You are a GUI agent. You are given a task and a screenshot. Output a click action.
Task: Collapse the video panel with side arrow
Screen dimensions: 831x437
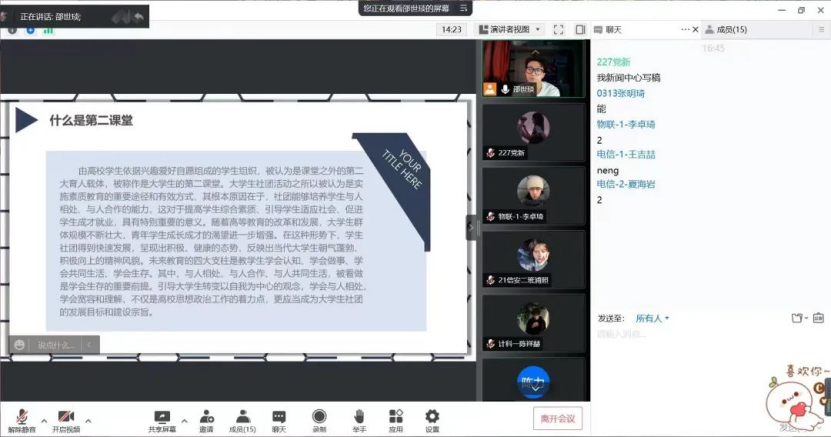click(x=471, y=228)
